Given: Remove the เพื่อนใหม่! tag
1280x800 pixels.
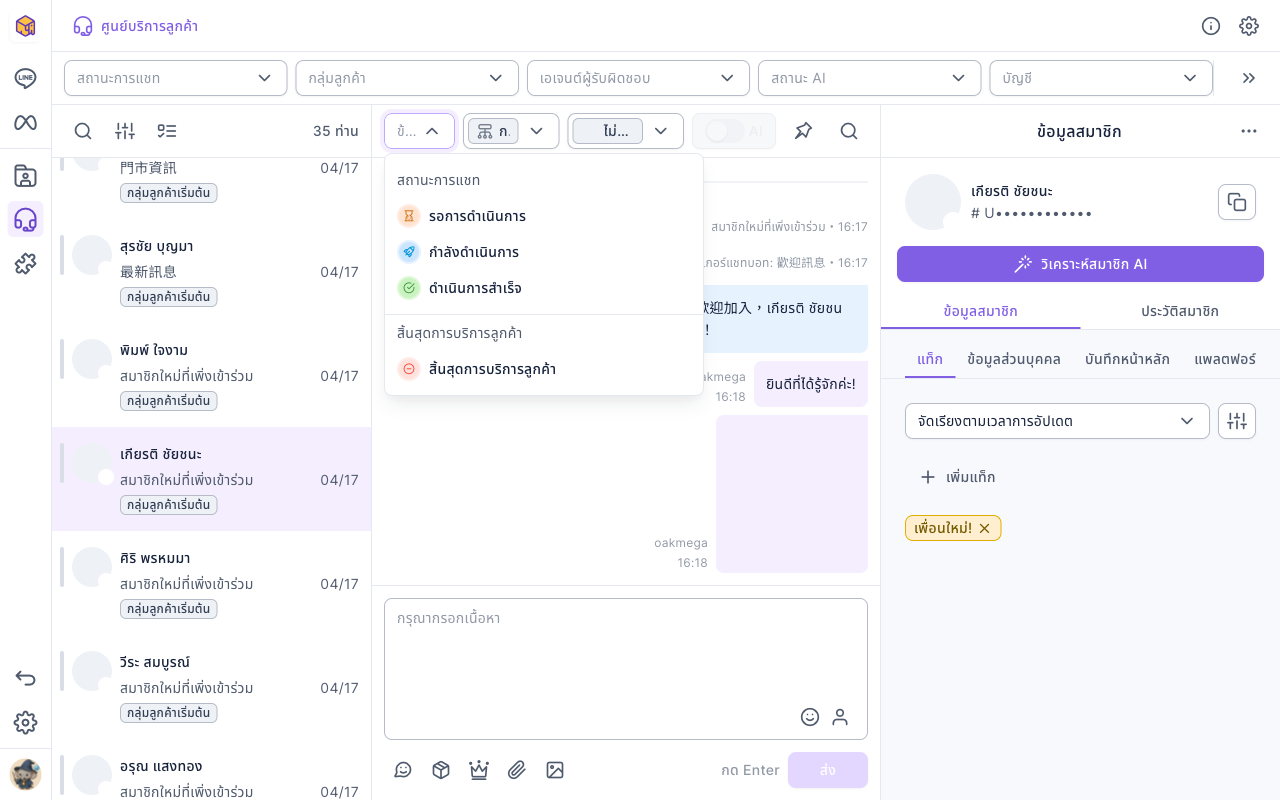Looking at the screenshot, I should coord(984,528).
